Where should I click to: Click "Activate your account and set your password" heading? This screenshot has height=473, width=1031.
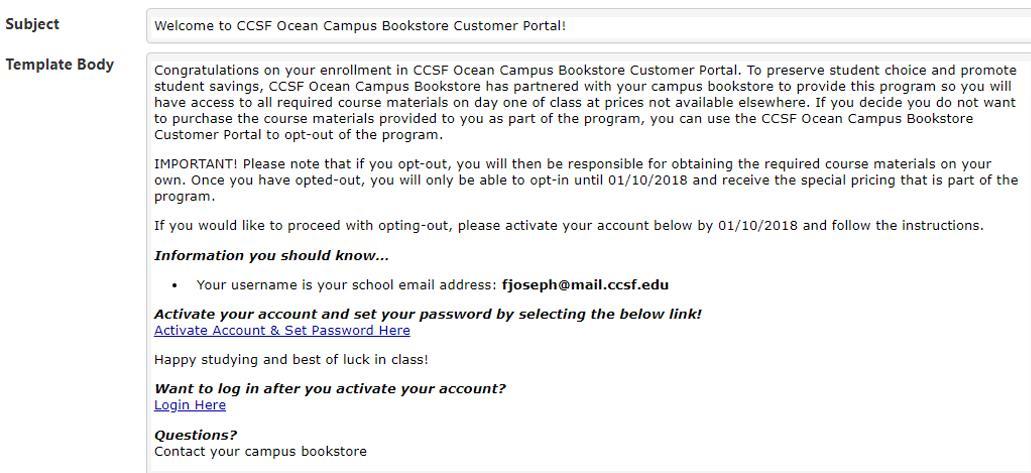pyautogui.click(x=428, y=314)
